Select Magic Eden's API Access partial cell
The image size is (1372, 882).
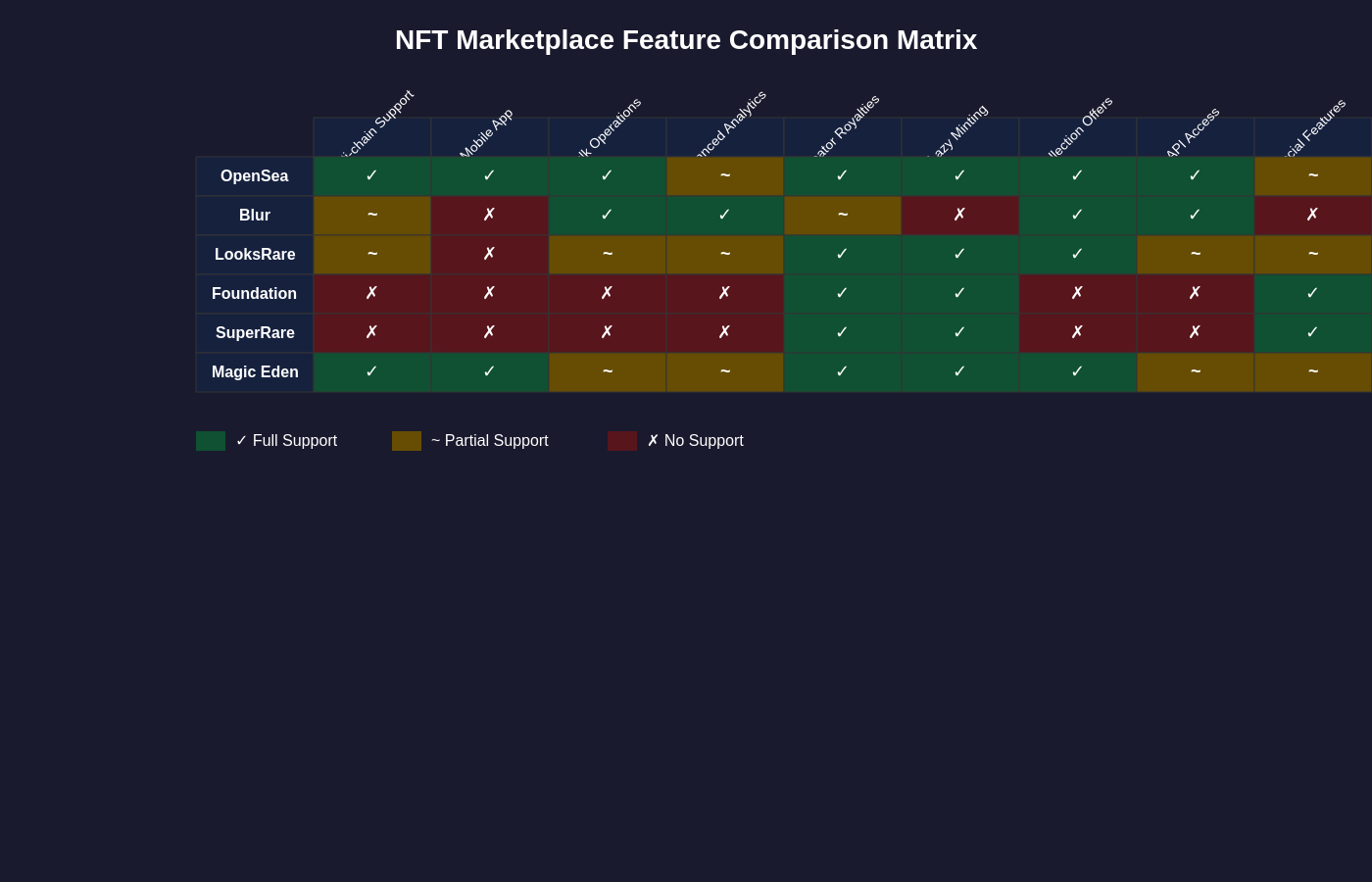1196,372
